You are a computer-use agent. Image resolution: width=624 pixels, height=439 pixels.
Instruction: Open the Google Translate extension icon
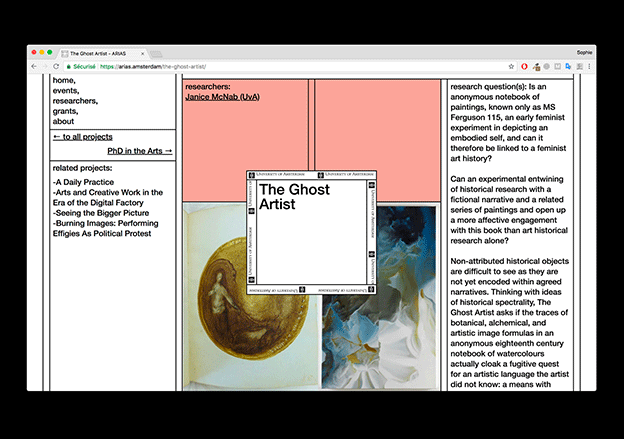(567, 66)
